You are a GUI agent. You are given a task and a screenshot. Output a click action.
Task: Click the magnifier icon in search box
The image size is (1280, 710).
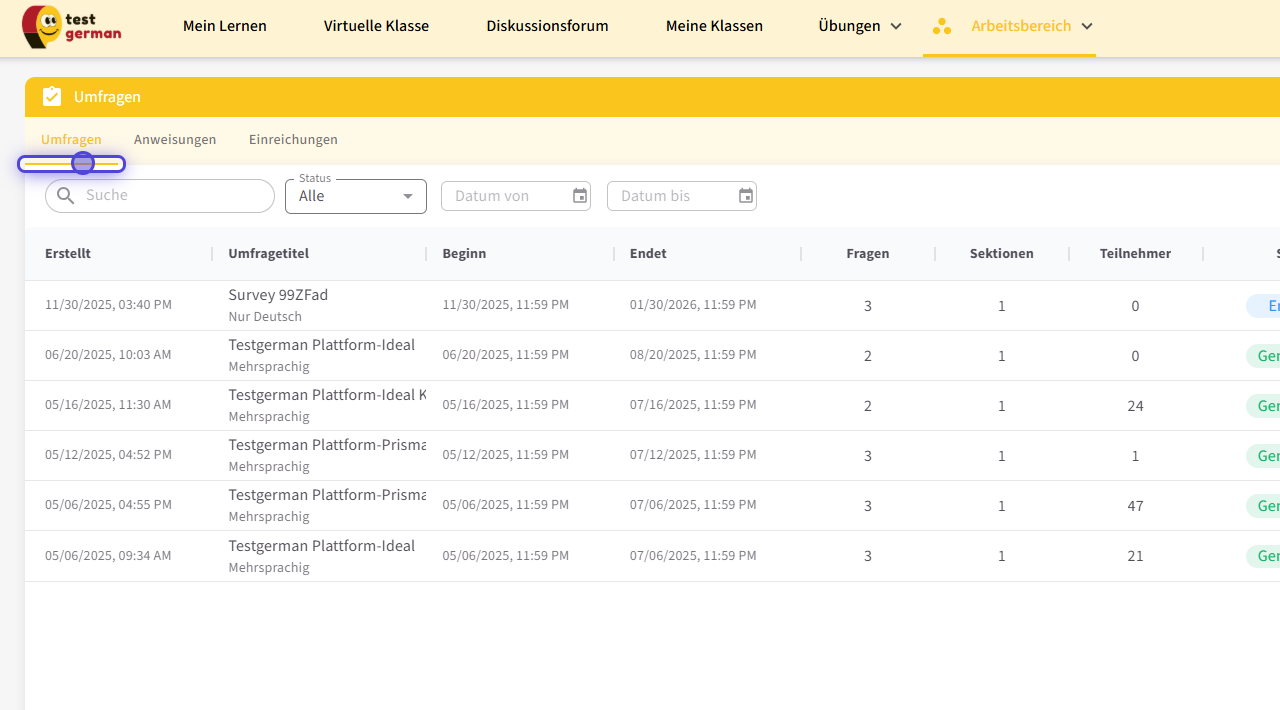click(x=66, y=196)
